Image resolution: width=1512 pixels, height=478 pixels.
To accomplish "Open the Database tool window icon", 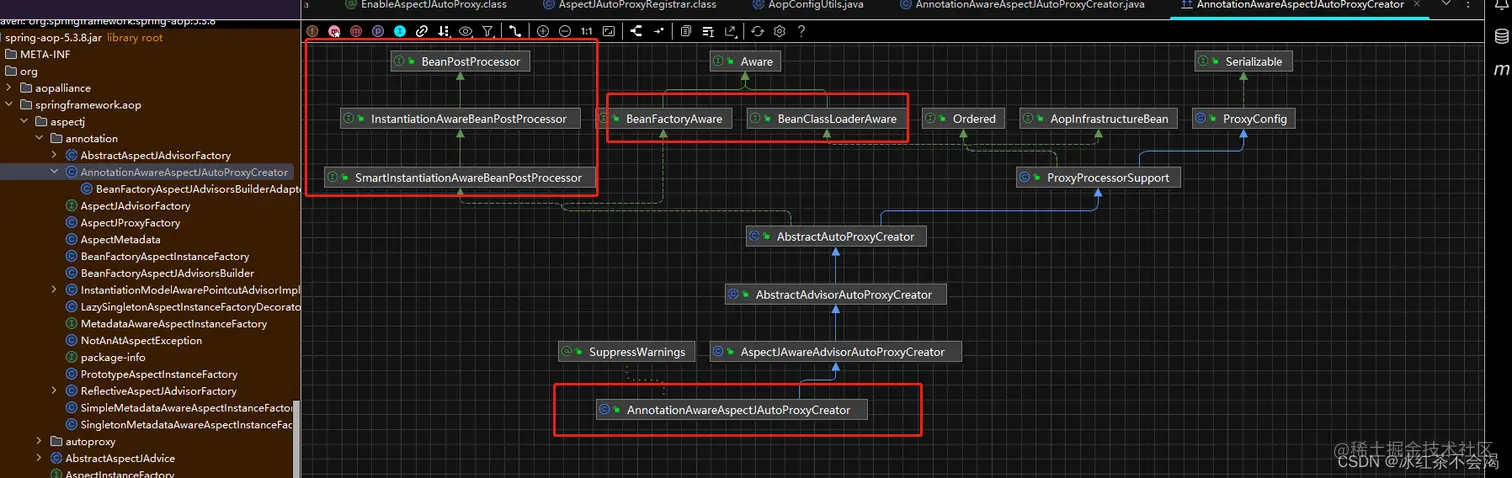I will [1501, 37].
